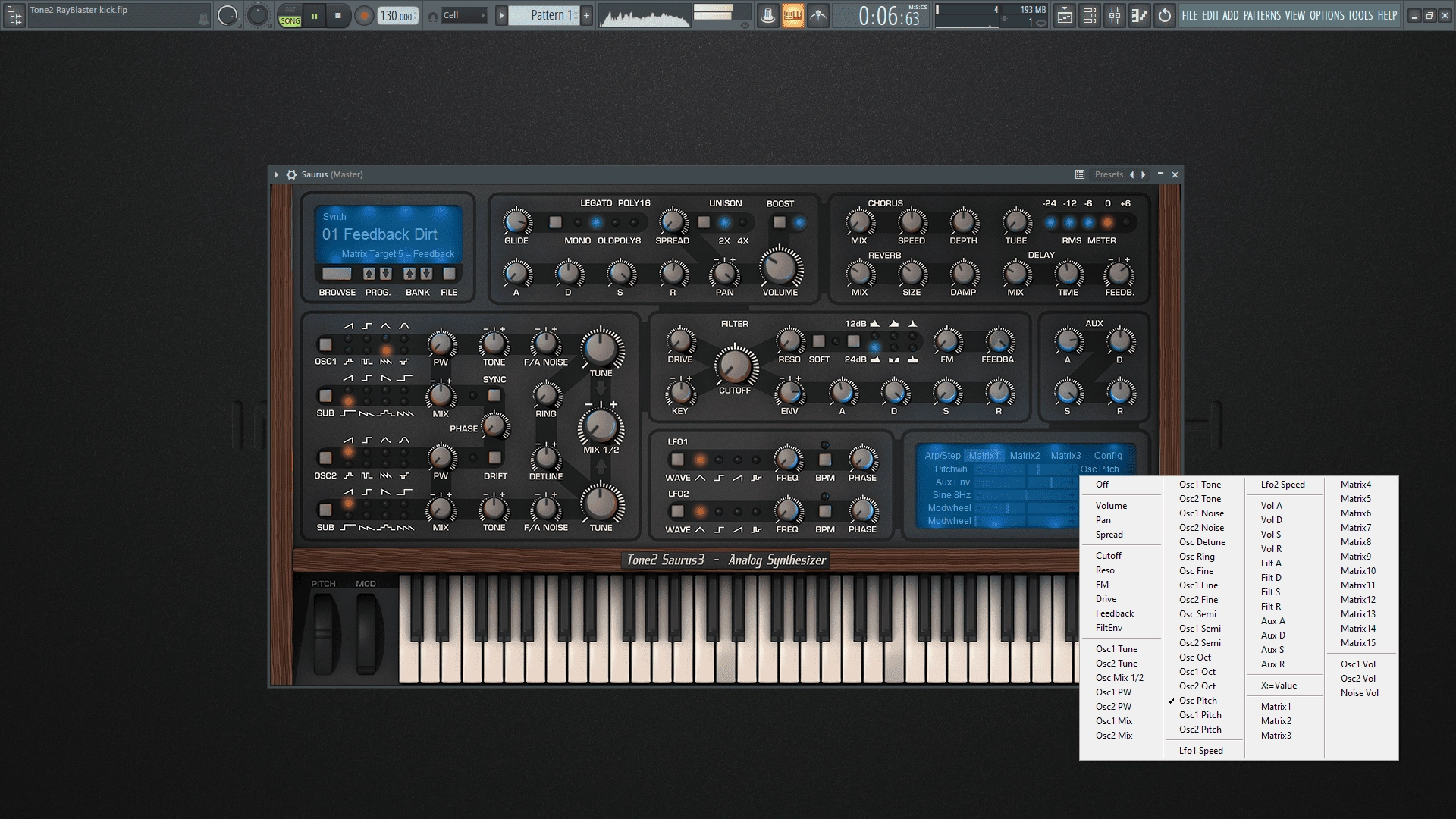Choose Cutoff from the target menu

pyautogui.click(x=1108, y=556)
